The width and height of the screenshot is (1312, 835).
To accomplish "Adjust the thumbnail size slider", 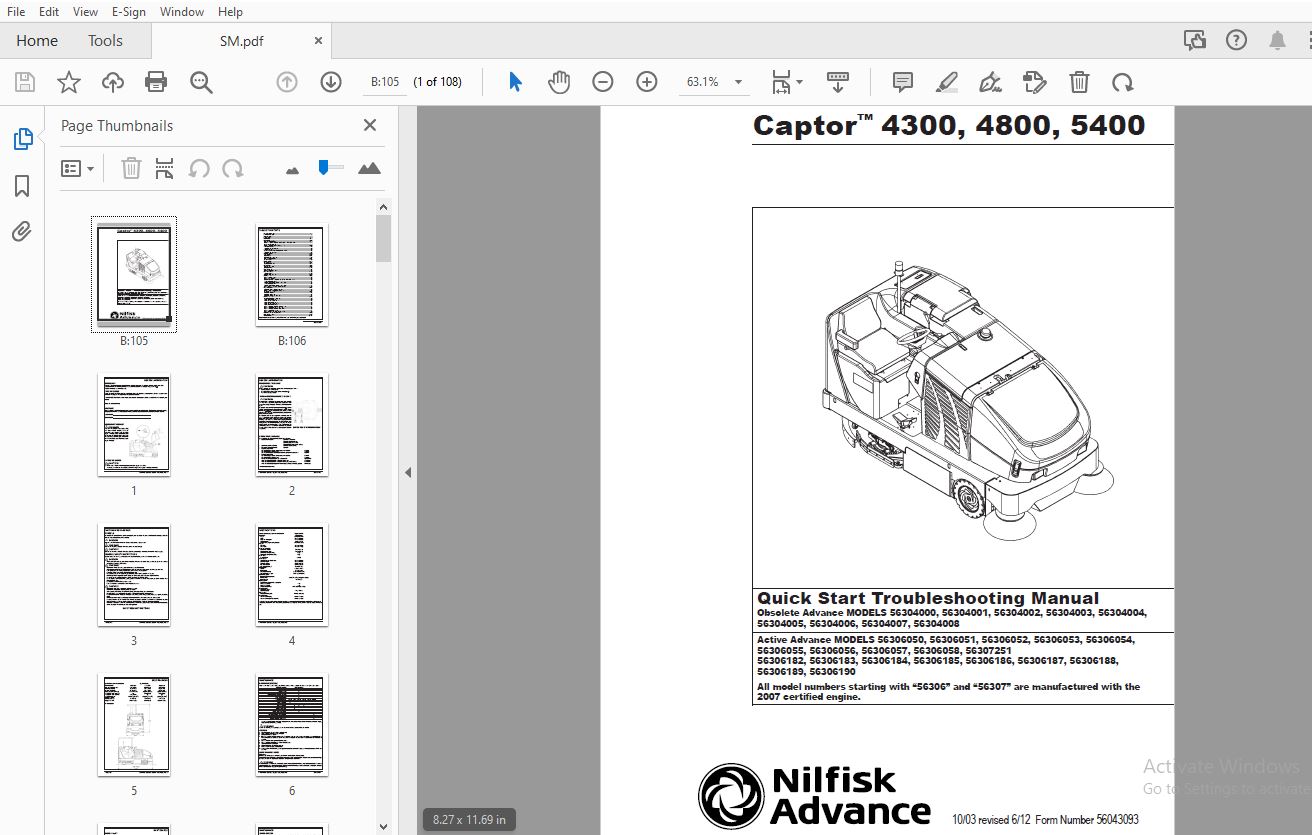I will (324, 167).
